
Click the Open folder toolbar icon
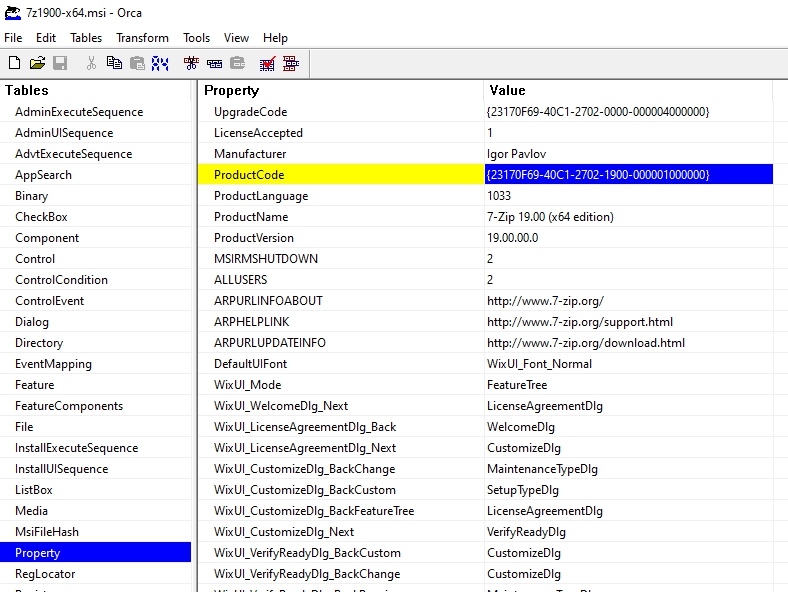pyautogui.click(x=37, y=63)
